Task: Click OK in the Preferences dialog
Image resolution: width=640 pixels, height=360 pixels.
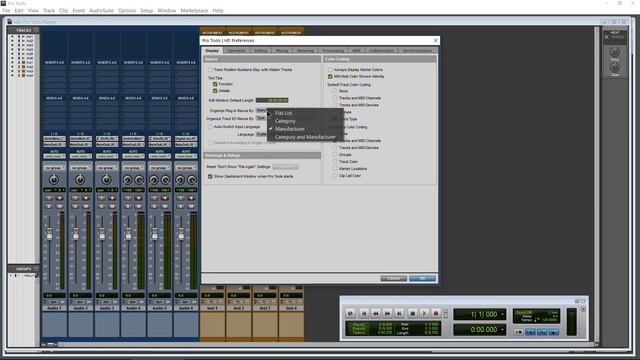Action: (x=422, y=278)
